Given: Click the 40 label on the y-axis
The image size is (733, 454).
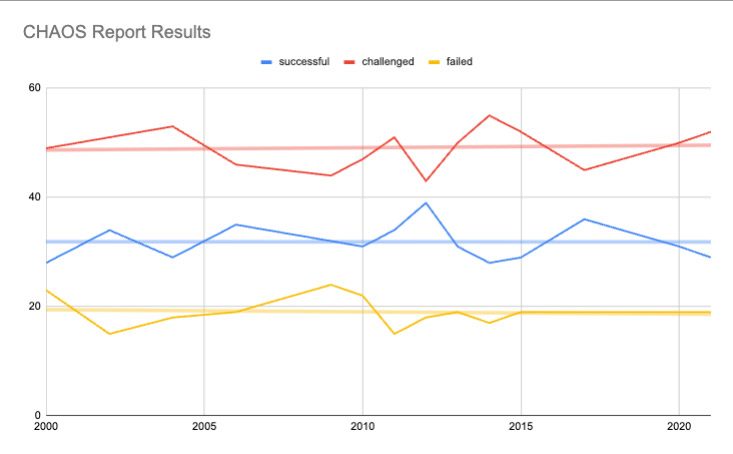Looking at the screenshot, I should click(34, 197).
